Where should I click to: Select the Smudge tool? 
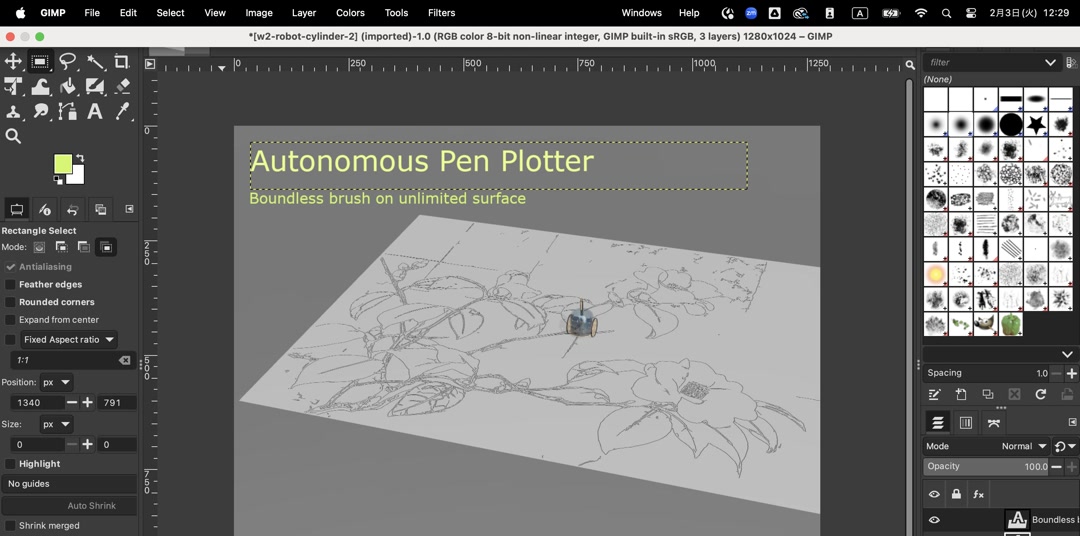[x=40, y=111]
